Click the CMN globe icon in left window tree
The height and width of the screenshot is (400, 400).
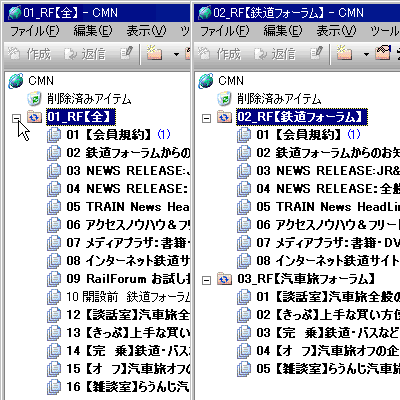15,81
